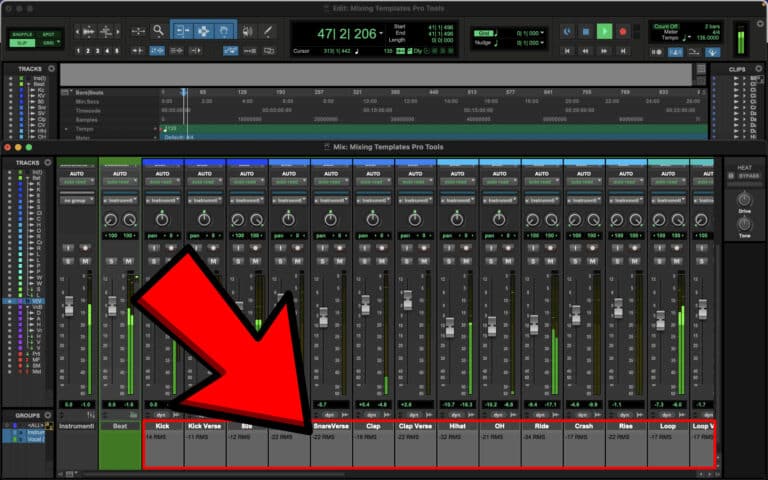Screen dimensions: 768x480
Task: Select the Clap Verse track name
Action: [415, 426]
